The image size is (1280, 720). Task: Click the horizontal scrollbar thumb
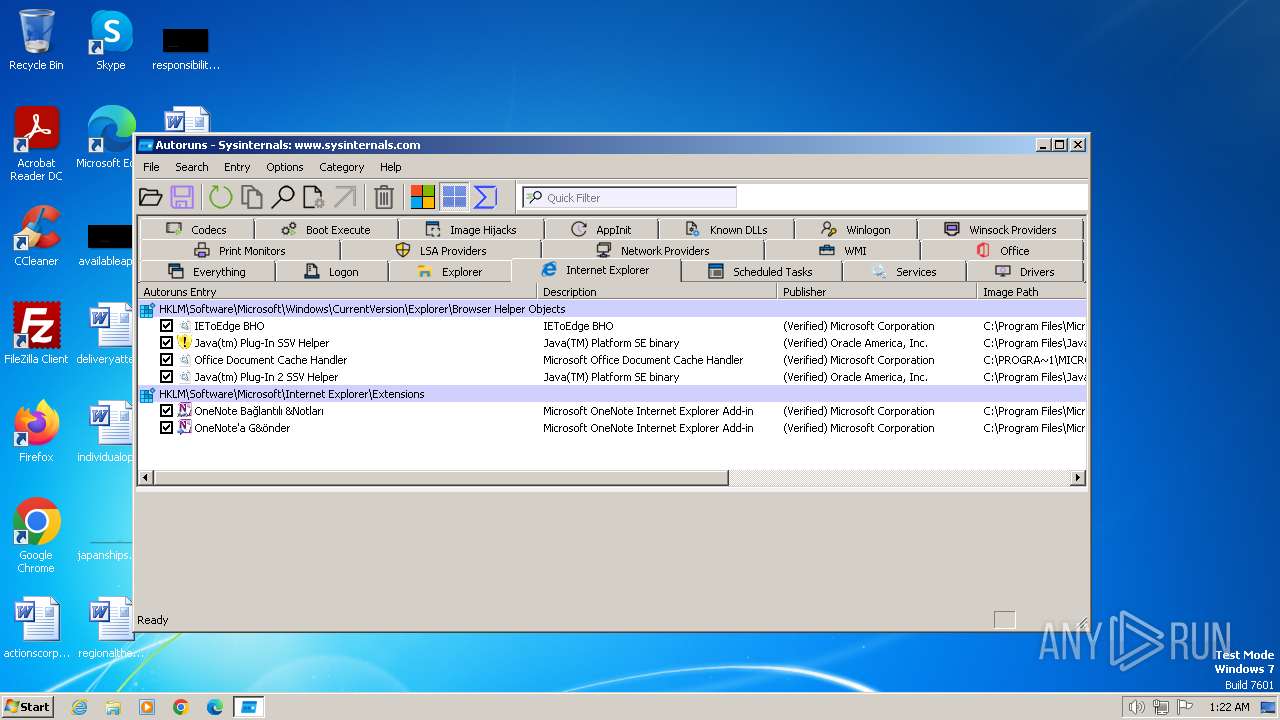click(x=441, y=478)
